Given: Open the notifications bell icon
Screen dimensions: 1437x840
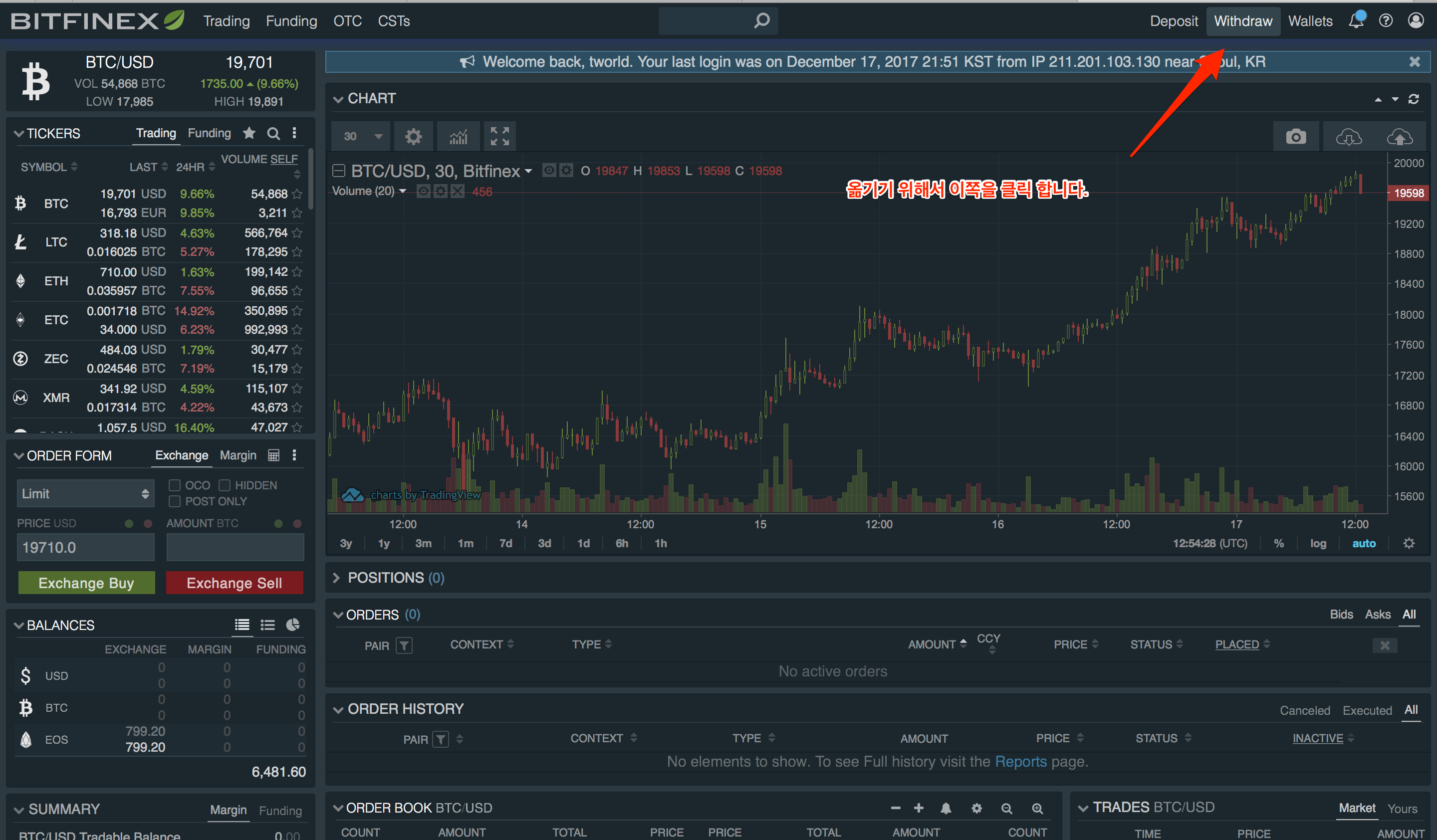Looking at the screenshot, I should pyautogui.click(x=1356, y=20).
